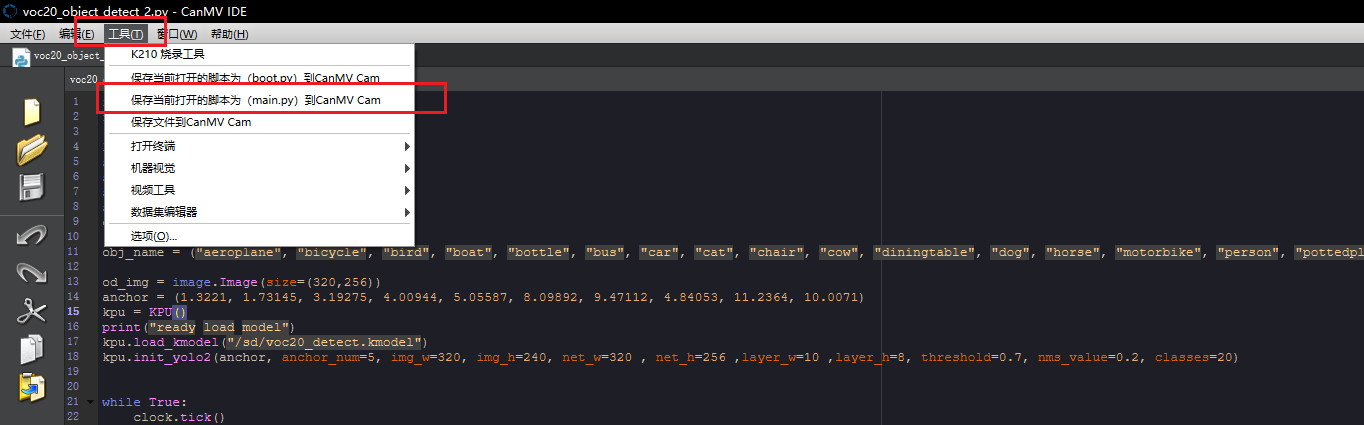Open 选项(O)... from tools menu
1364x425 pixels.
(x=153, y=236)
